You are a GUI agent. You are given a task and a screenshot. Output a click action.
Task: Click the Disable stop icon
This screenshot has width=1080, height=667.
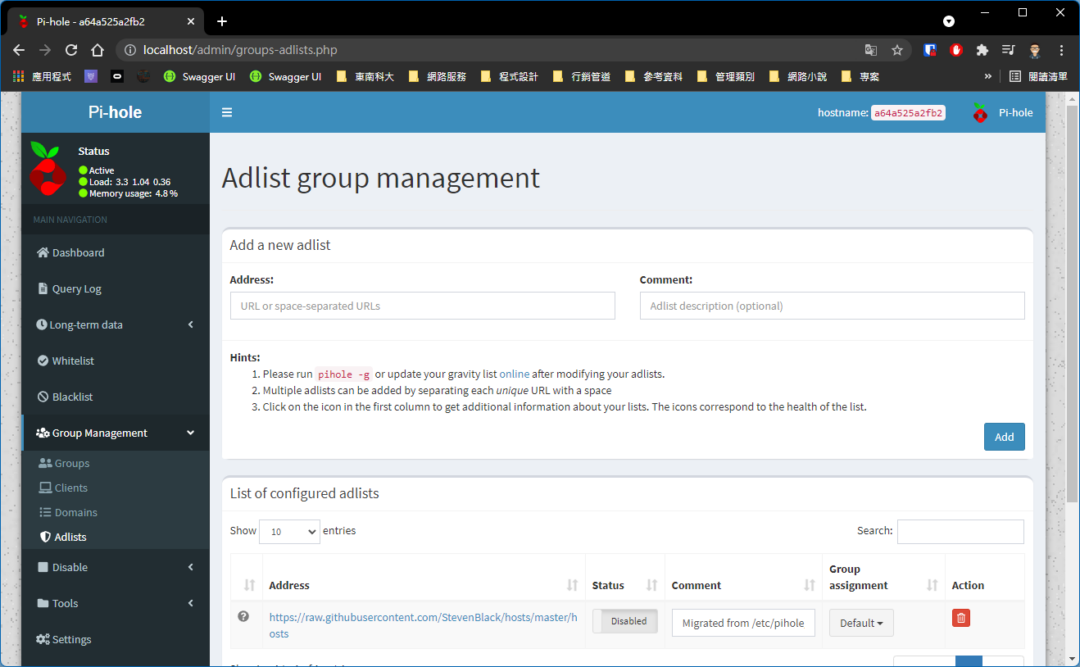[43, 567]
